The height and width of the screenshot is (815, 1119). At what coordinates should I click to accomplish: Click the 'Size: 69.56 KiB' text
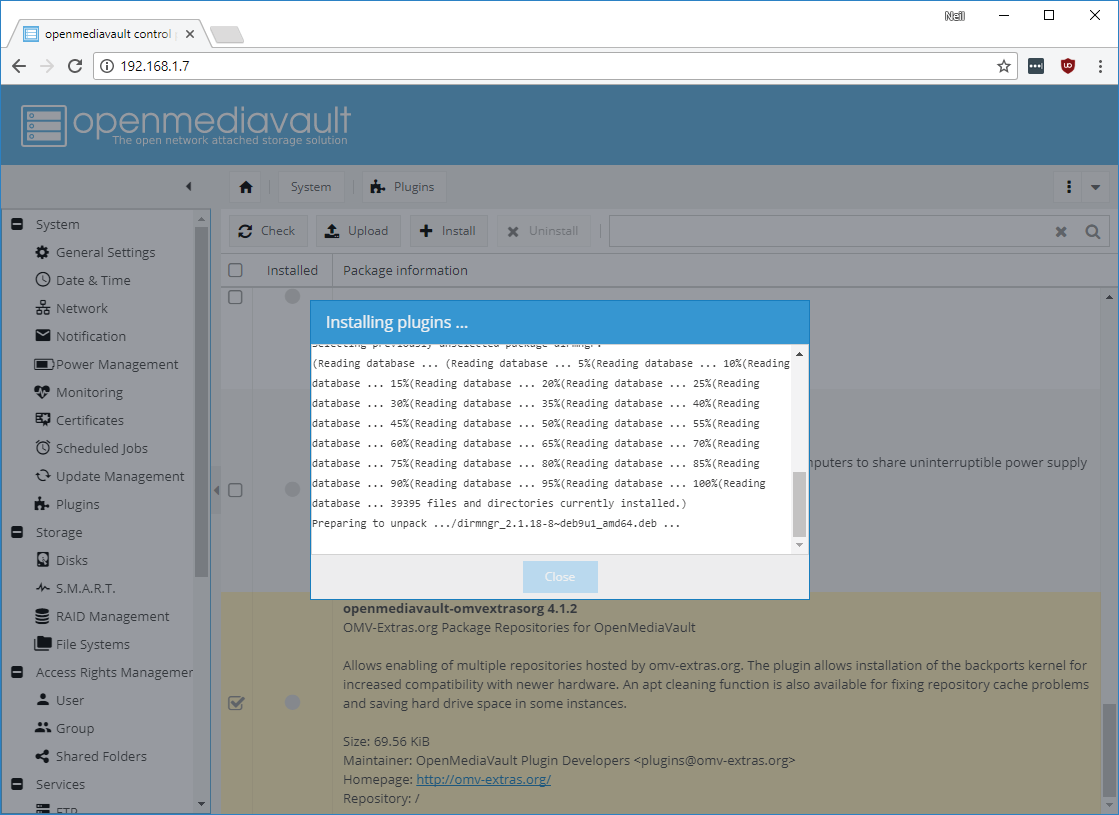[386, 741]
